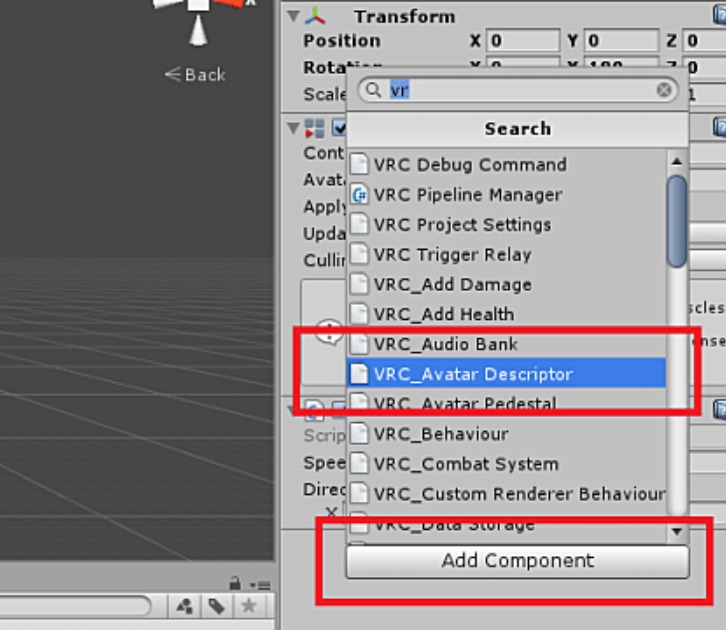726x630 pixels.
Task: Click the search magnifier icon
Action: pos(373,90)
